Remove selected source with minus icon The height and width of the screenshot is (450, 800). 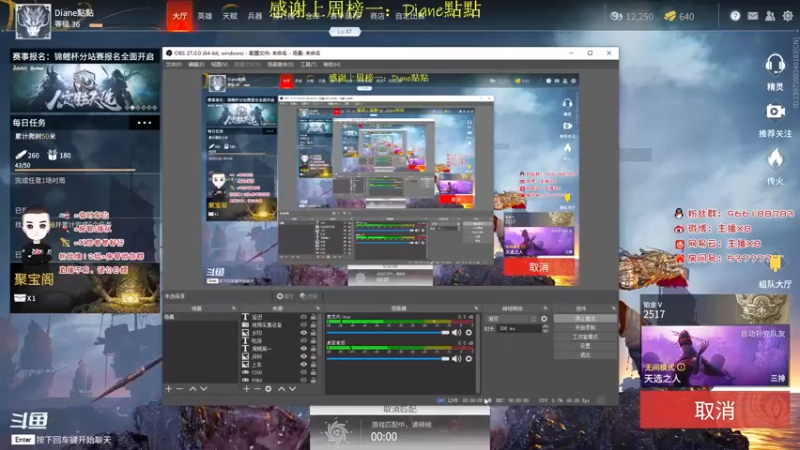(257, 389)
